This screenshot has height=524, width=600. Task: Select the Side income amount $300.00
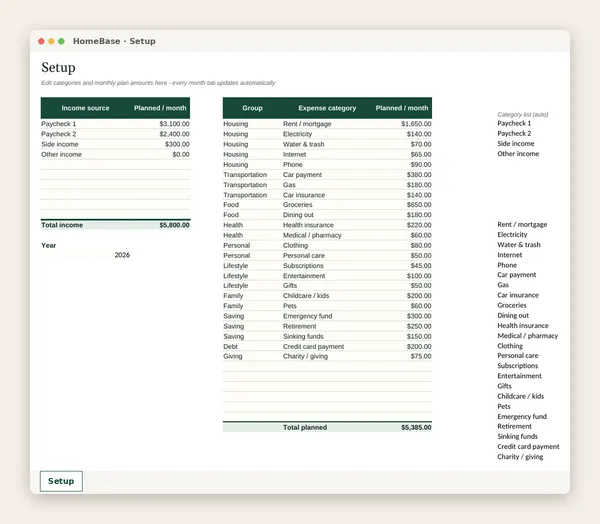click(177, 144)
